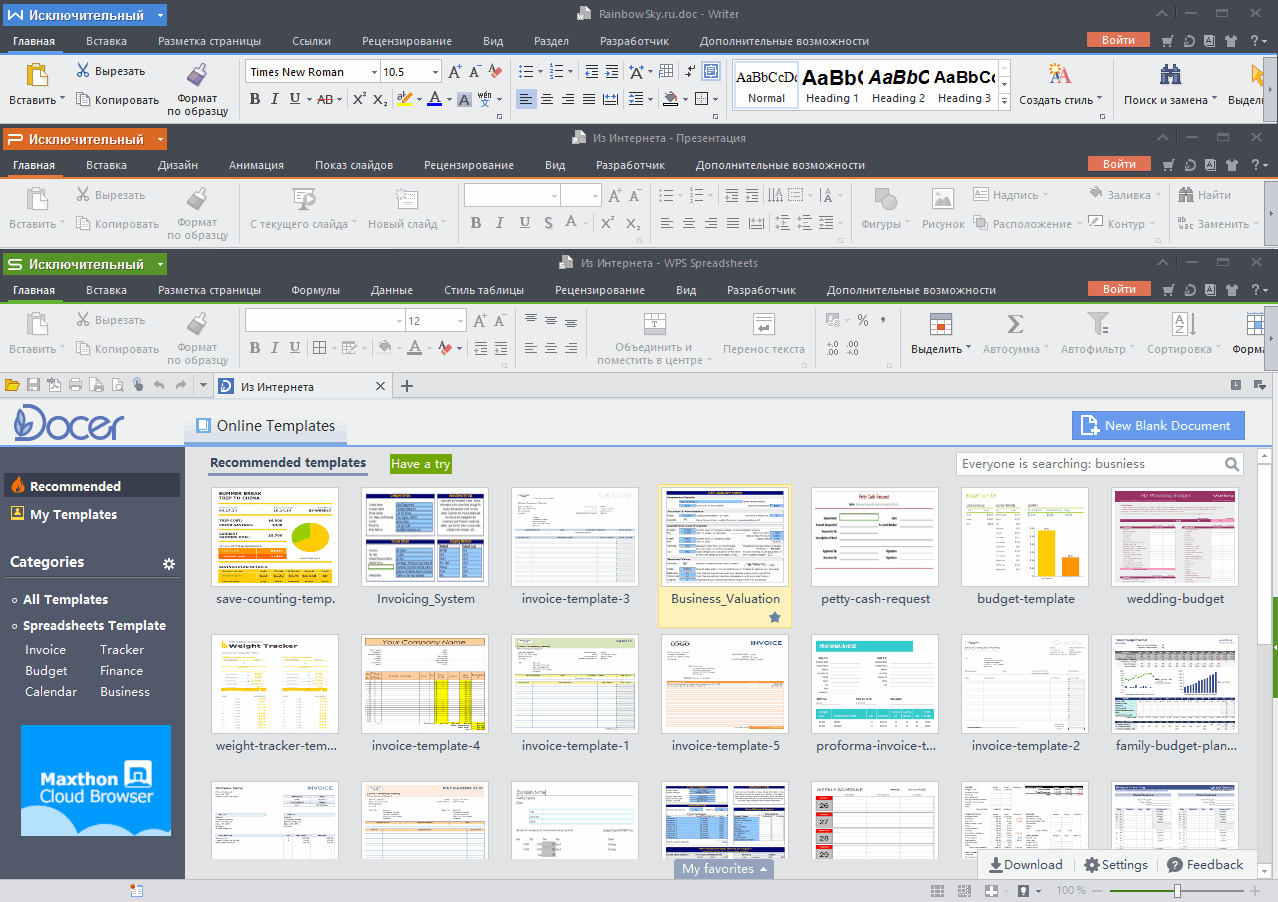
Task: Click Новый слайд in the Presentation ribbon
Action: pyautogui.click(x=405, y=210)
